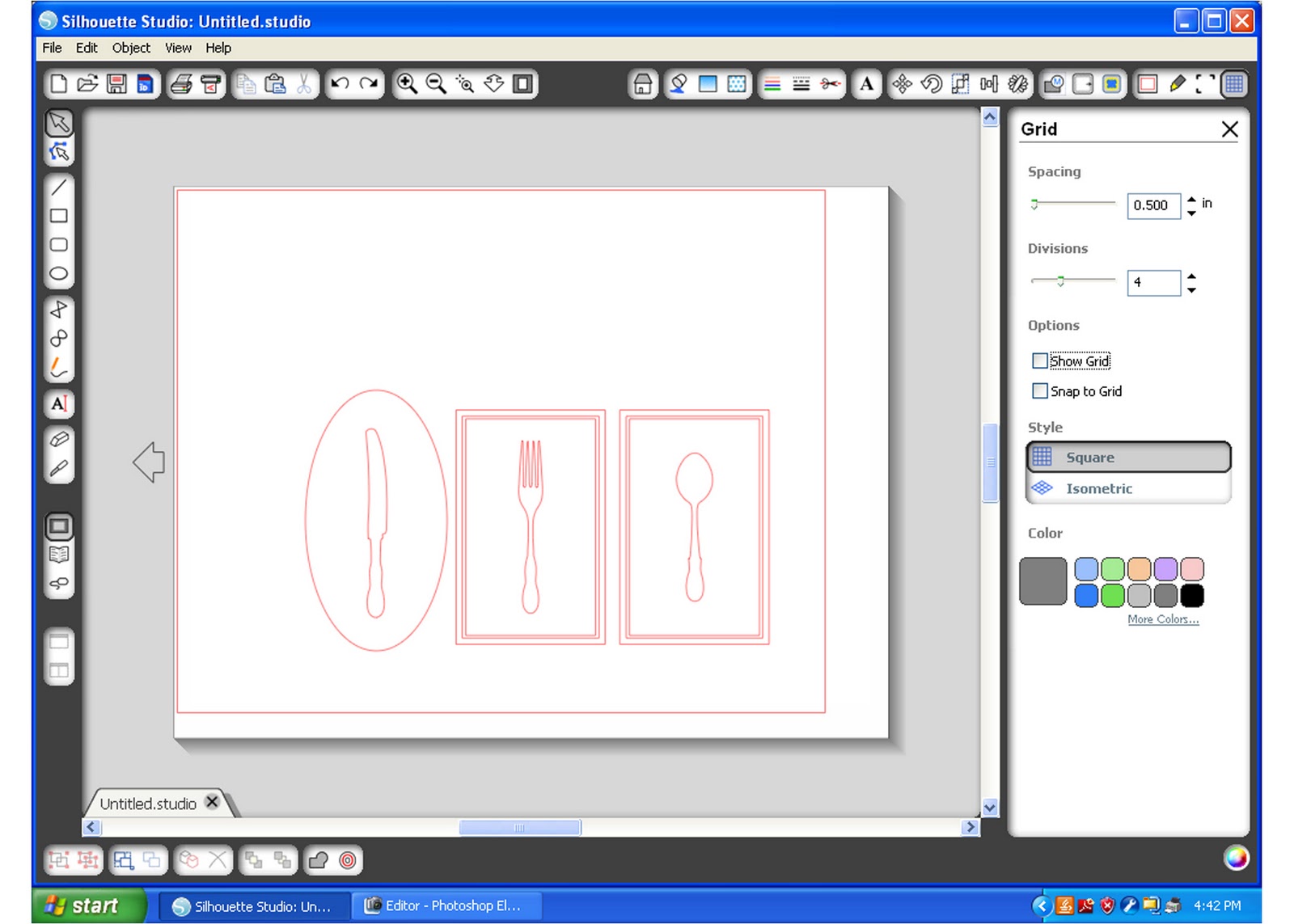Click the Zoom In magnifier icon
The image size is (1294, 924).
(407, 84)
